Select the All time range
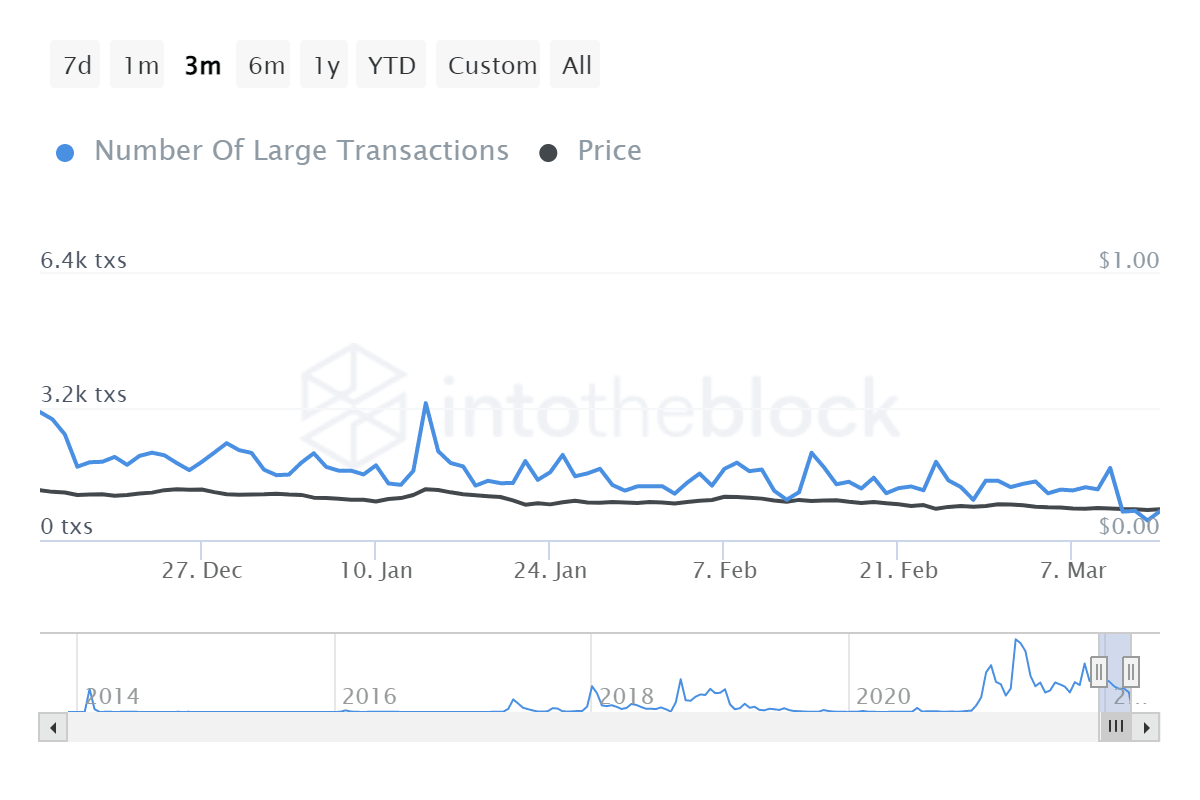Viewport: 1200px width, 800px height. [575, 64]
